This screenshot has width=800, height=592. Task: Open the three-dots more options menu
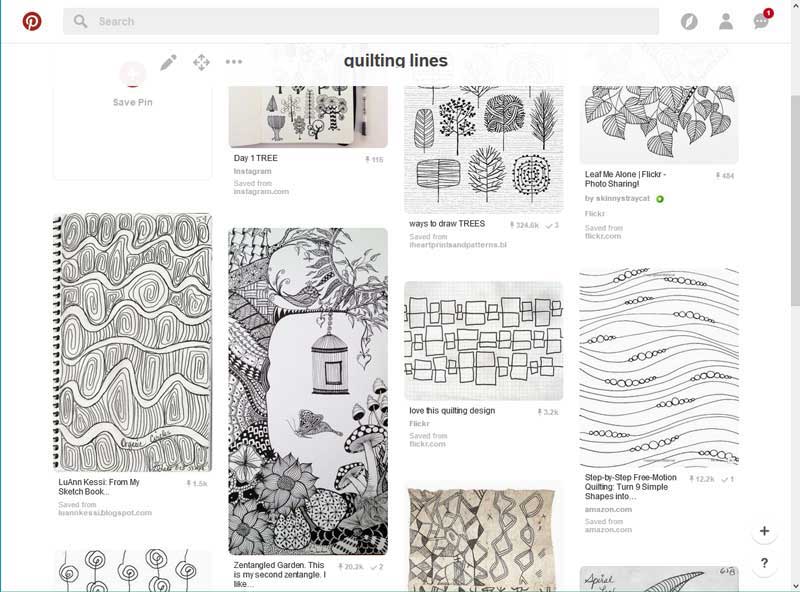(x=234, y=62)
